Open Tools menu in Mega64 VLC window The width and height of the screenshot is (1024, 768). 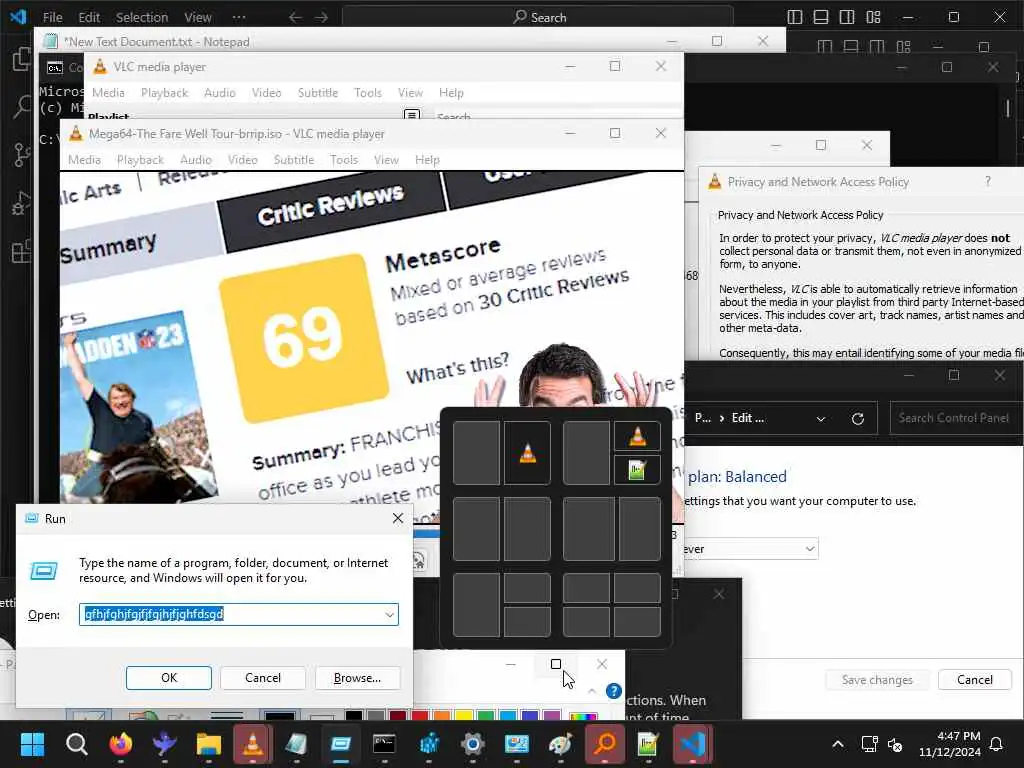344,160
